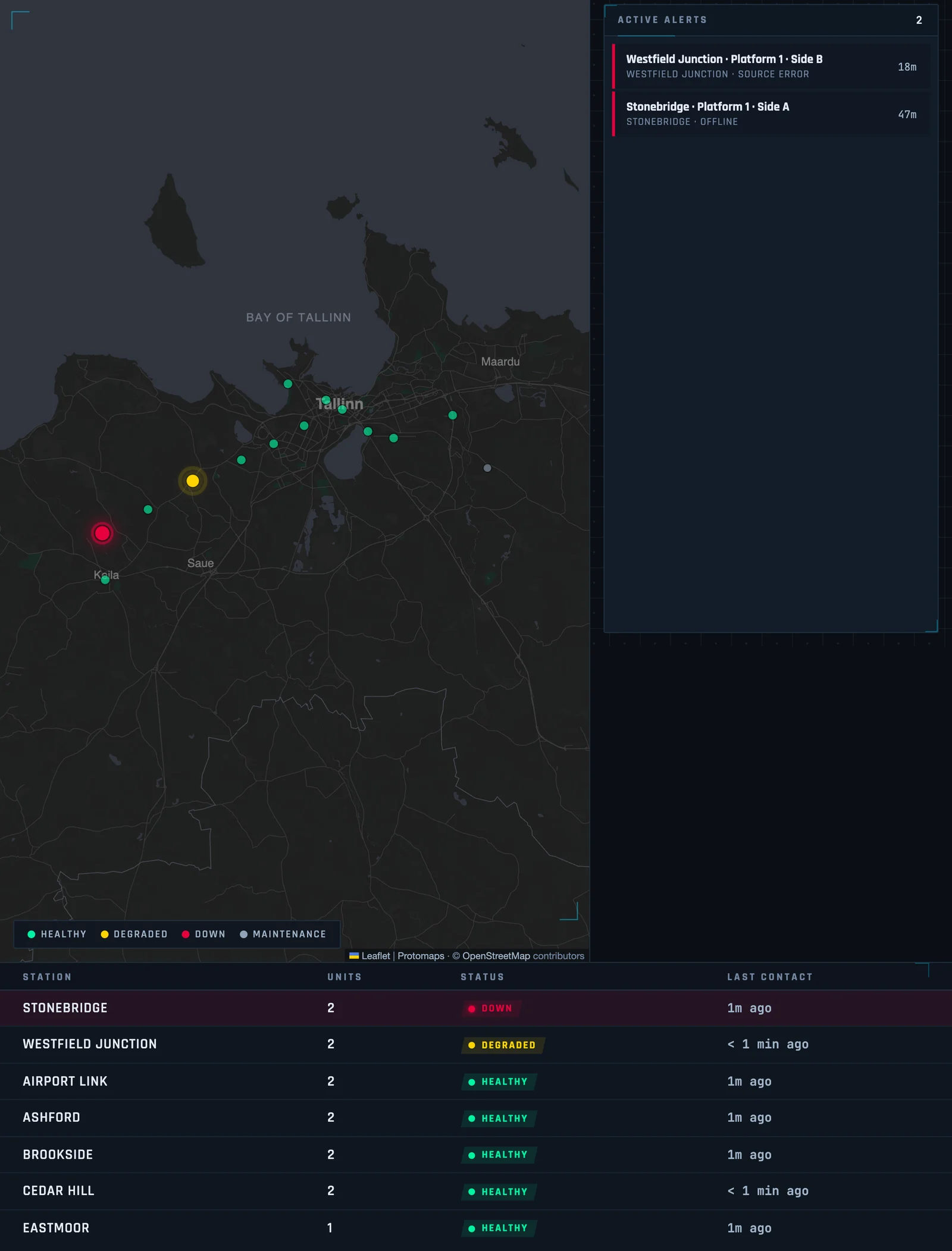The image size is (952, 1251).
Task: Click Cedar Hill's '< 1 min ago' value
Action: coord(768,1191)
